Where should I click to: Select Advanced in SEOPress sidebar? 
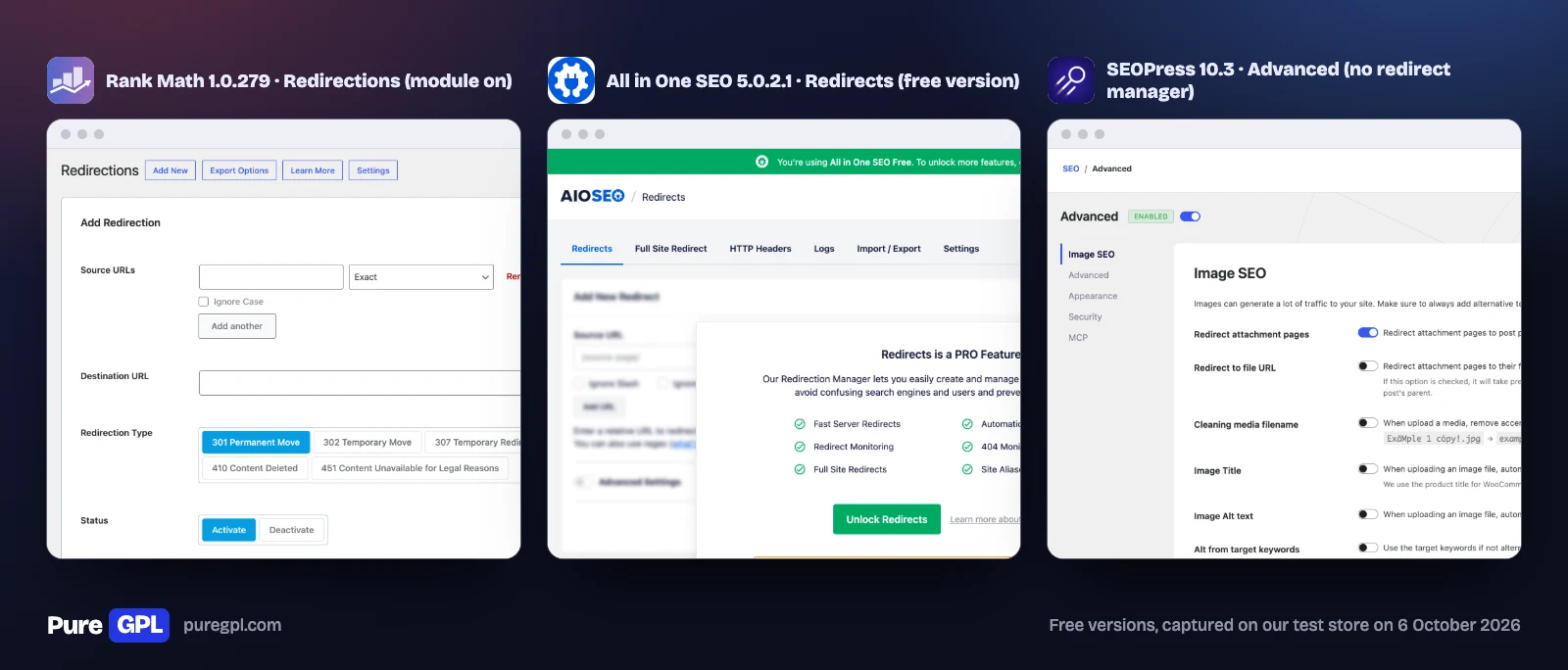pos(1089,275)
